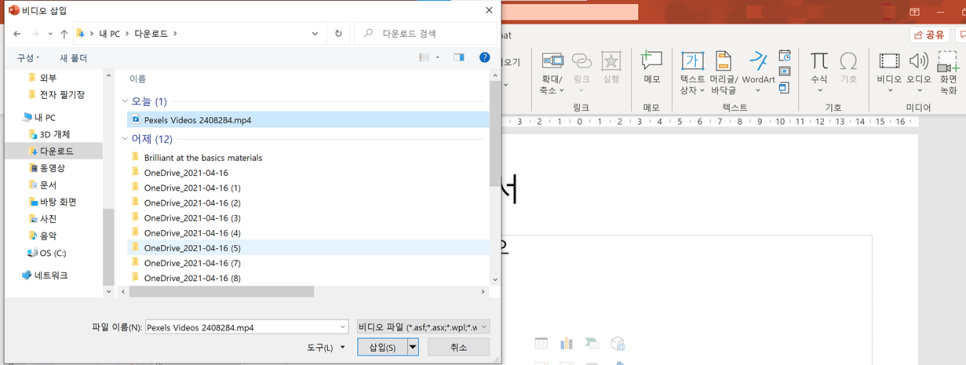Go back with the dialog's back arrow
The width and height of the screenshot is (966, 365).
tap(17, 34)
